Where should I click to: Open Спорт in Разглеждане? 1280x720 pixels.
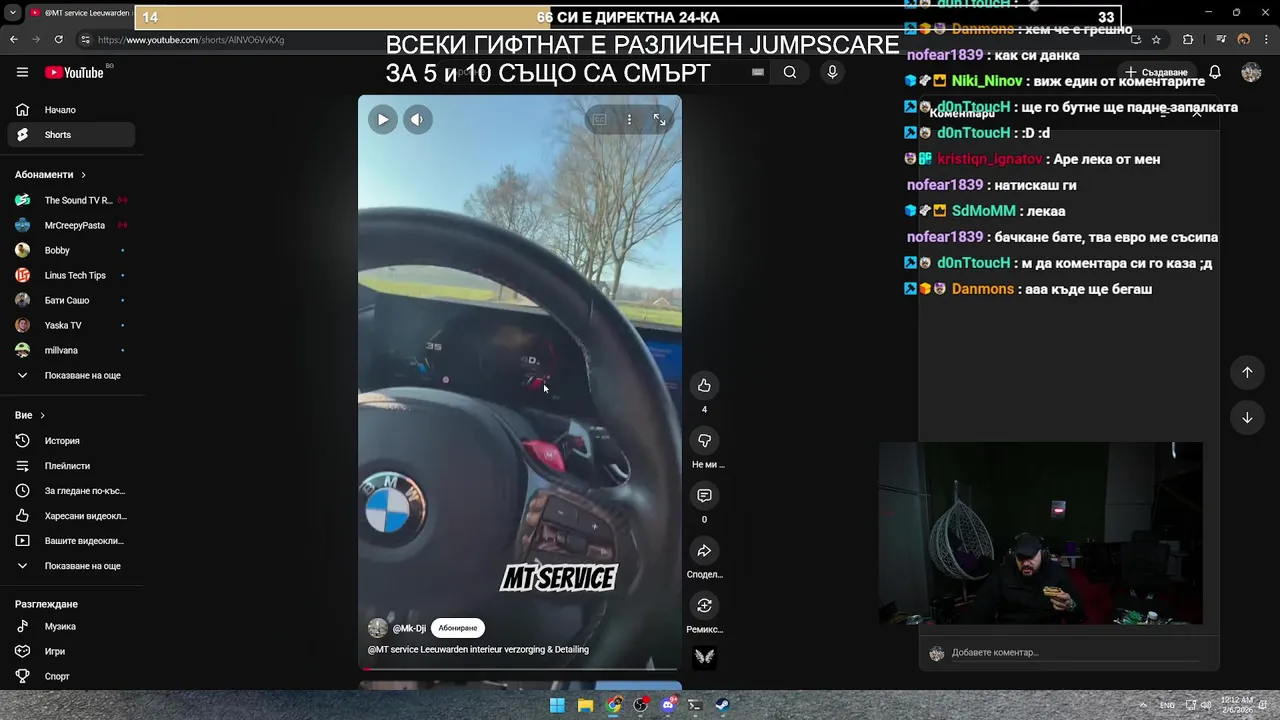click(x=72, y=676)
